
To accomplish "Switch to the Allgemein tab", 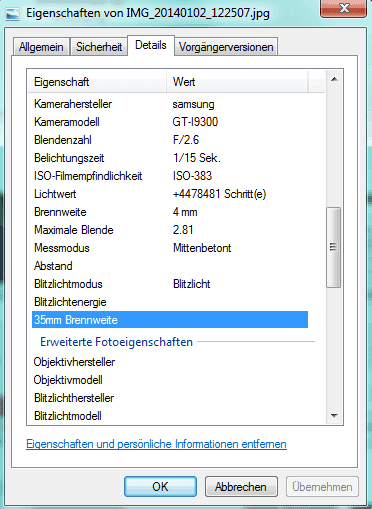I will point(41,47).
